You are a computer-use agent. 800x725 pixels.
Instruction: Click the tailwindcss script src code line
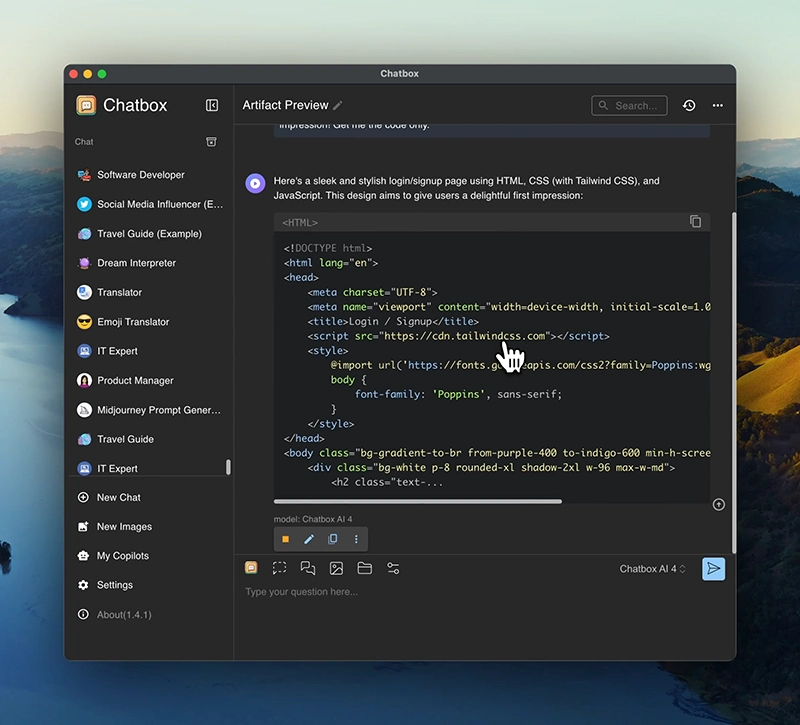458,336
